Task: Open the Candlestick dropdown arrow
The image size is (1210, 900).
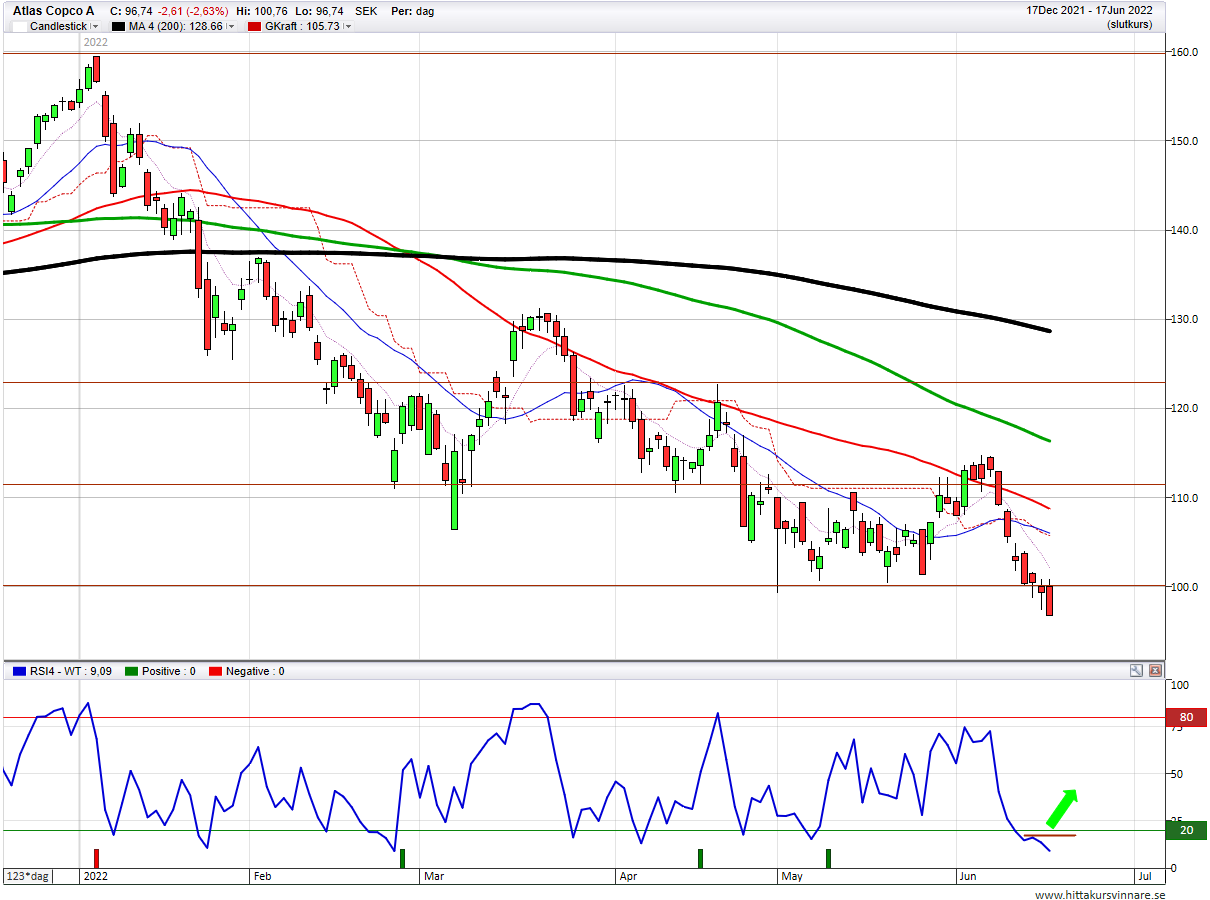Action: coord(95,27)
